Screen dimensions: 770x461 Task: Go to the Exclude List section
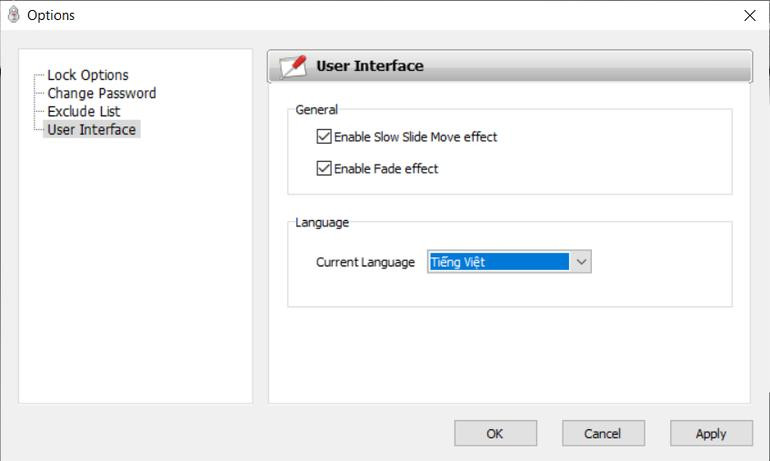point(83,111)
